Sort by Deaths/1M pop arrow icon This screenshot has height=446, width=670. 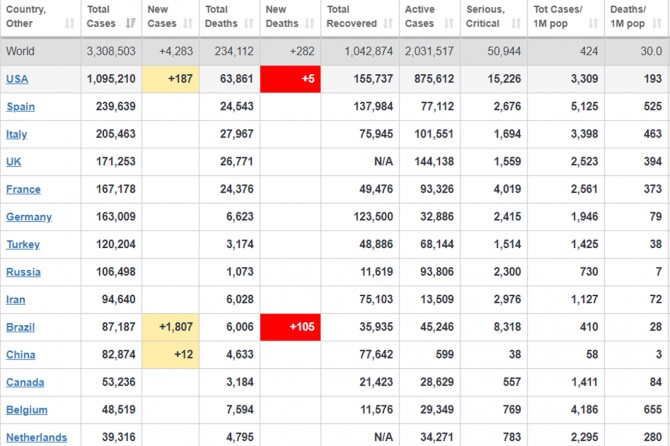[657, 23]
